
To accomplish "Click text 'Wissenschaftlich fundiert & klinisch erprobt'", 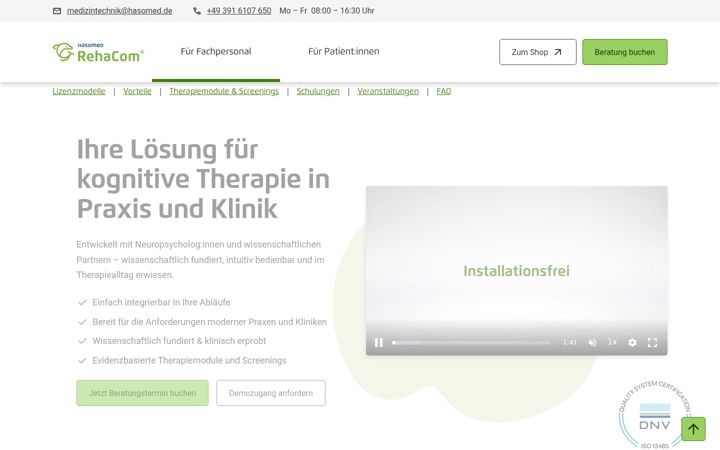I will click(179, 341).
